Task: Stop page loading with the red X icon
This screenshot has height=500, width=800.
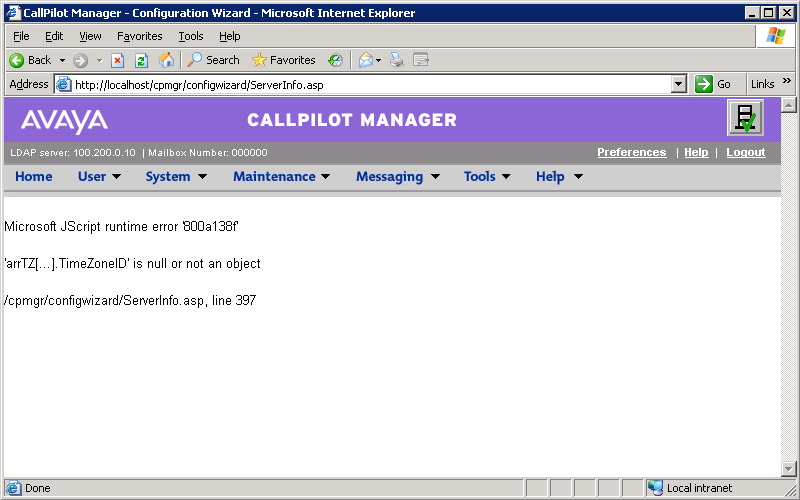Action: 117,61
